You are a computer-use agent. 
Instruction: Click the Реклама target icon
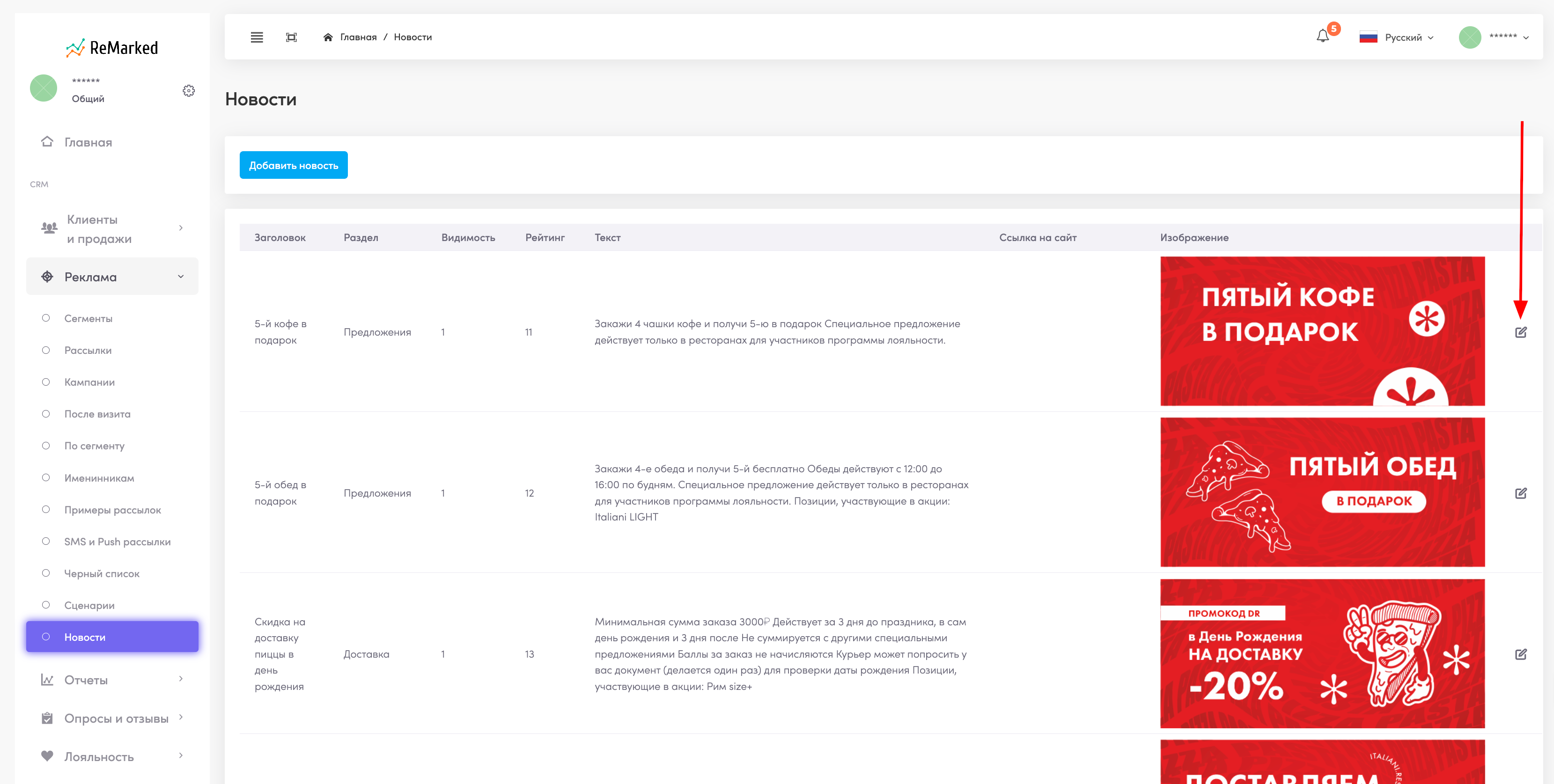pyautogui.click(x=47, y=277)
